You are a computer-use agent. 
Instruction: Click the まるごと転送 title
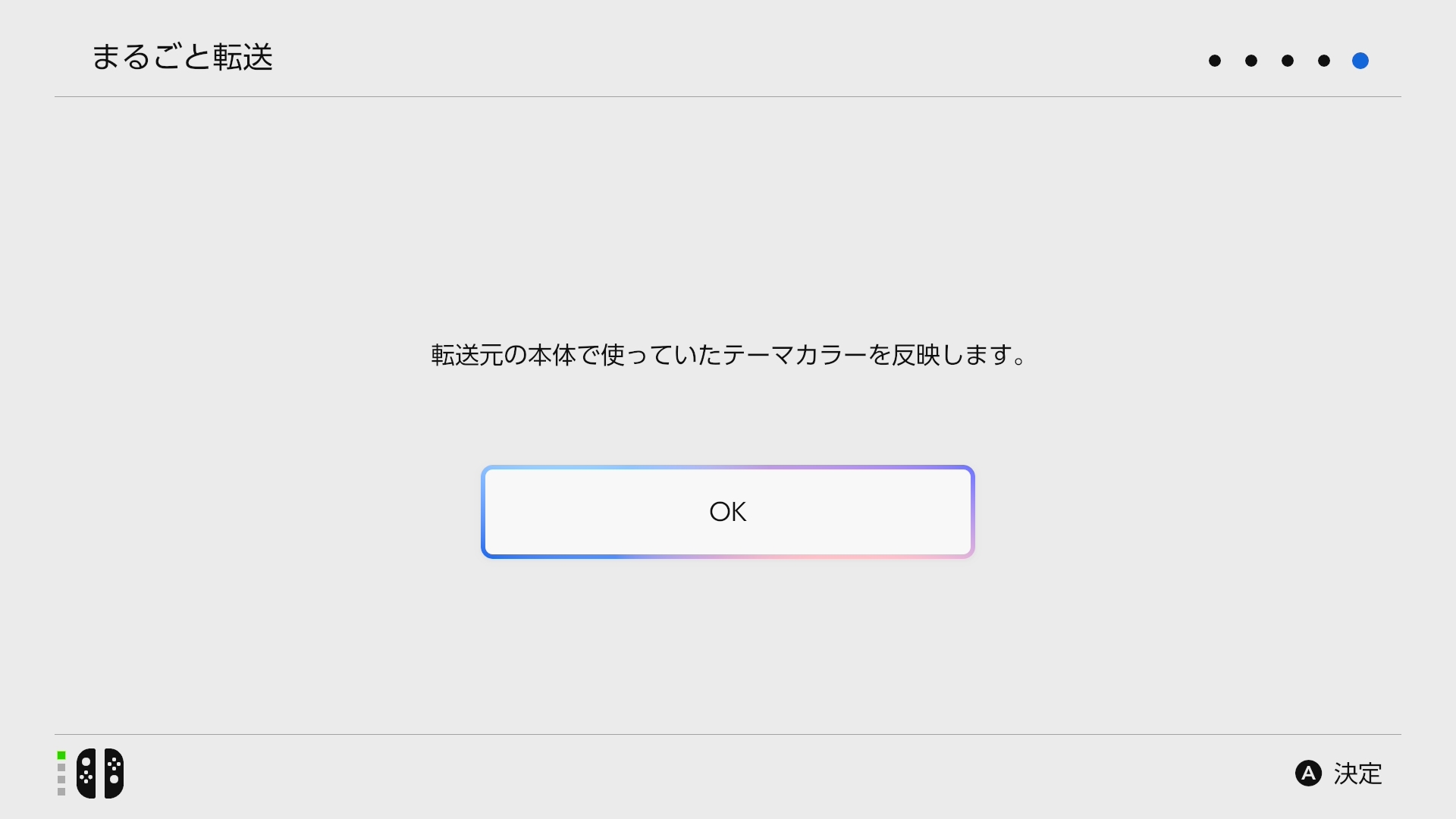182,57
